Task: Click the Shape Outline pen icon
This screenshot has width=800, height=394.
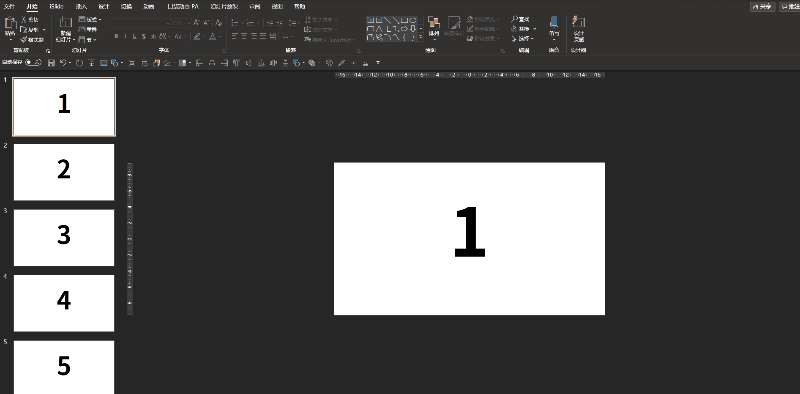Action: pyautogui.click(x=470, y=29)
